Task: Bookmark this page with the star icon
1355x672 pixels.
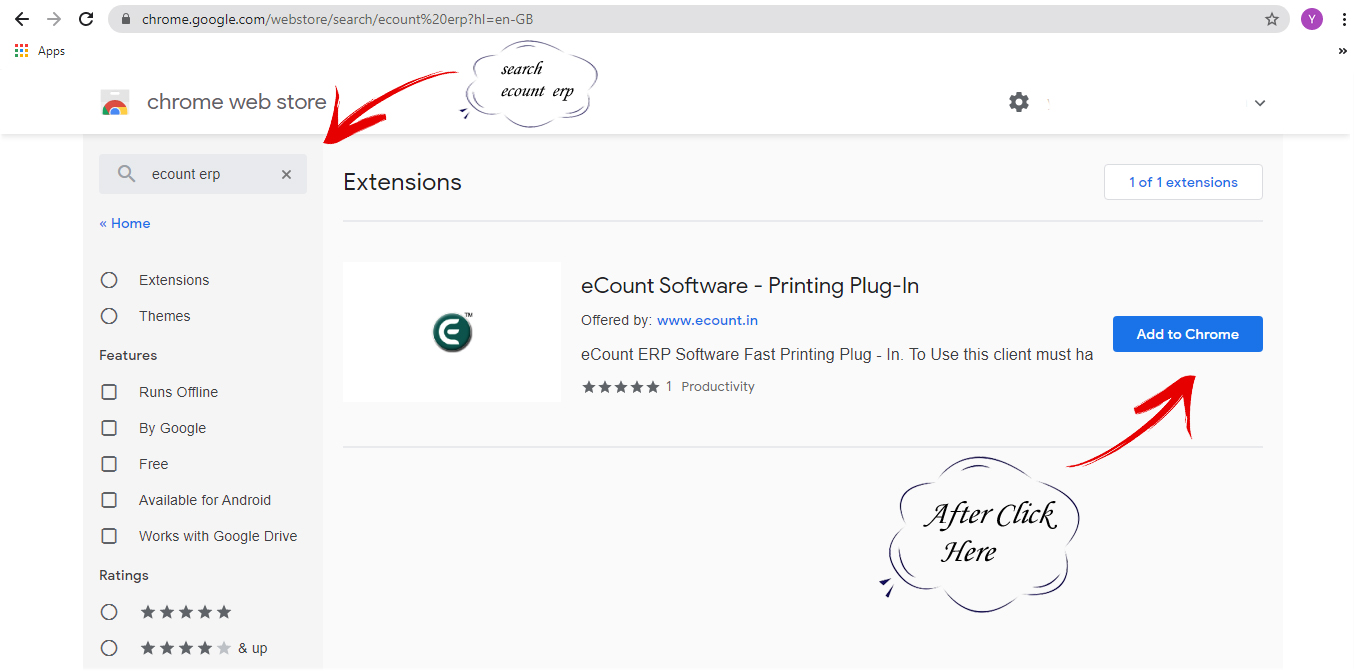Action: (1272, 19)
